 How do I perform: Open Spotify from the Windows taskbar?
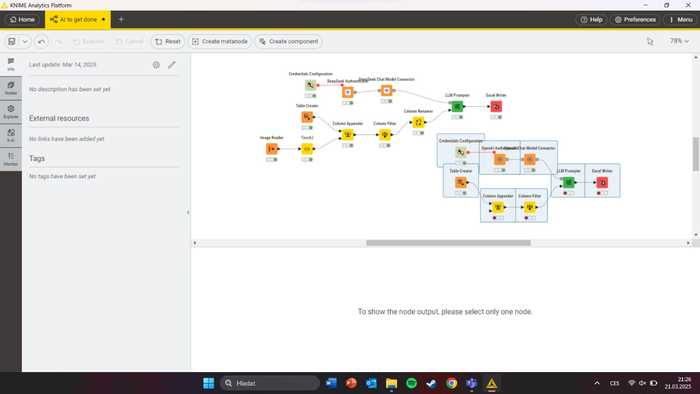click(411, 383)
